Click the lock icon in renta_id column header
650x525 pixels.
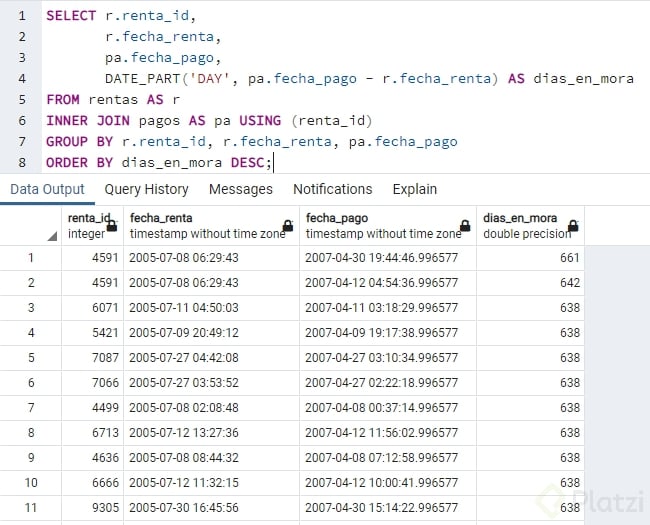pyautogui.click(x=112, y=227)
